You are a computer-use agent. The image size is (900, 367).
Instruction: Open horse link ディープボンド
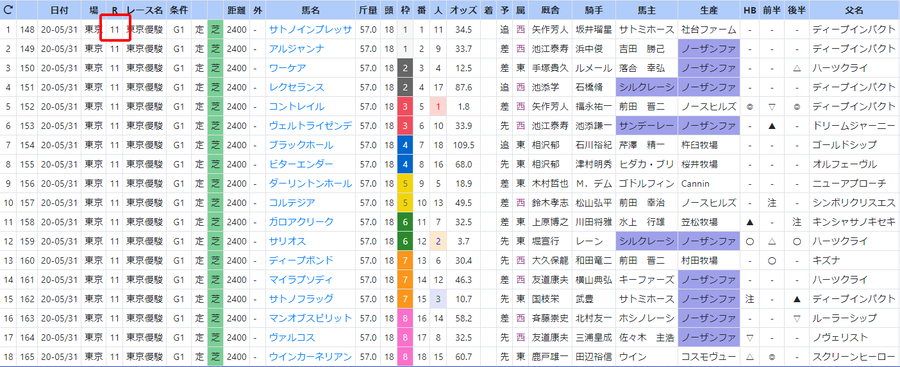tap(301, 260)
